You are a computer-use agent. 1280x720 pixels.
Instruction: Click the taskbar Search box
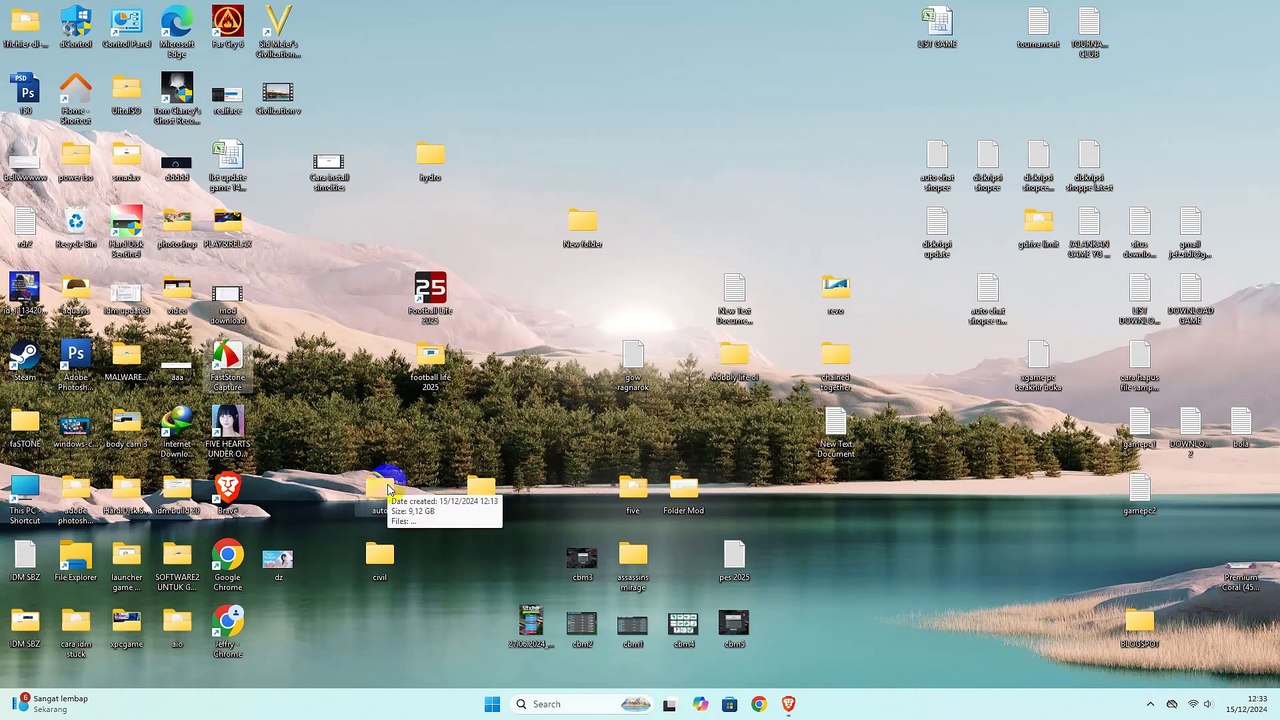click(580, 704)
